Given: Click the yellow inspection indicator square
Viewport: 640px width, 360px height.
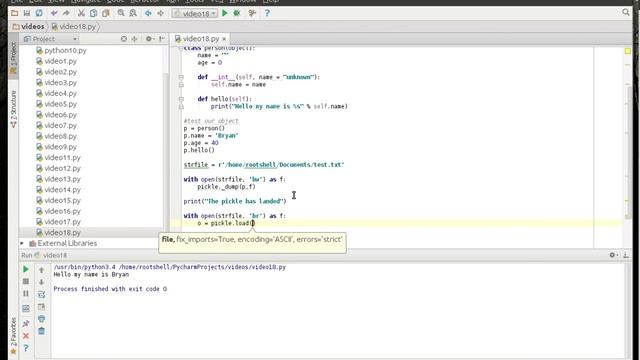Looking at the screenshot, I should tap(627, 51).
